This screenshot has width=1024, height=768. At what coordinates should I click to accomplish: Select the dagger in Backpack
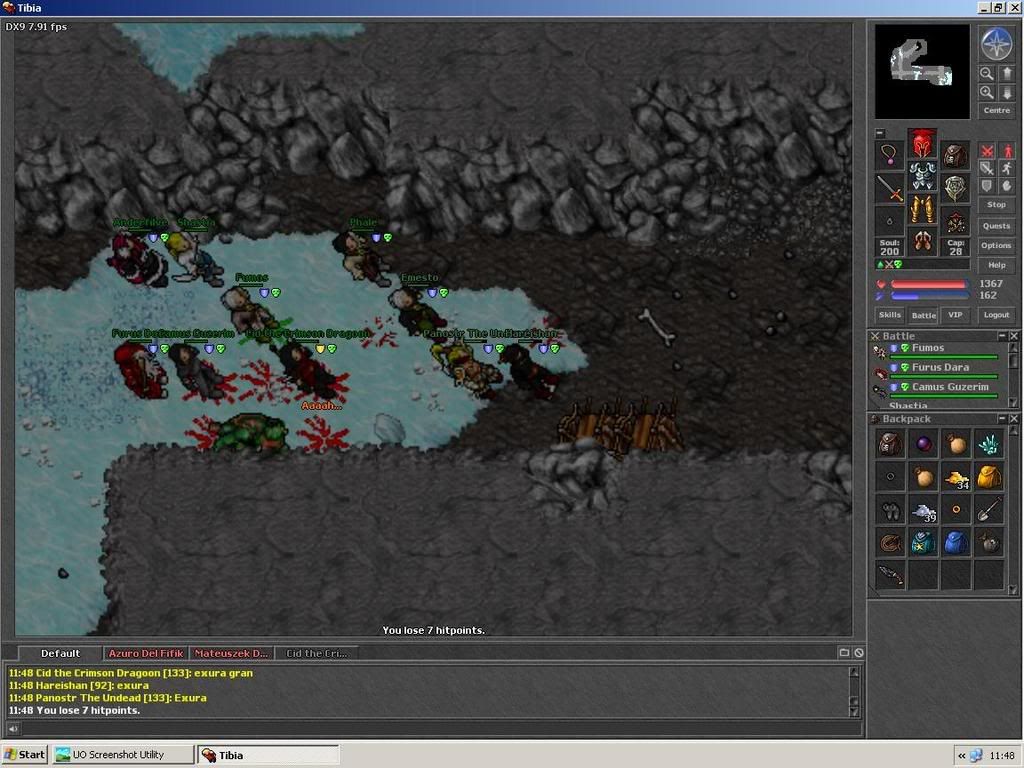tap(890, 575)
